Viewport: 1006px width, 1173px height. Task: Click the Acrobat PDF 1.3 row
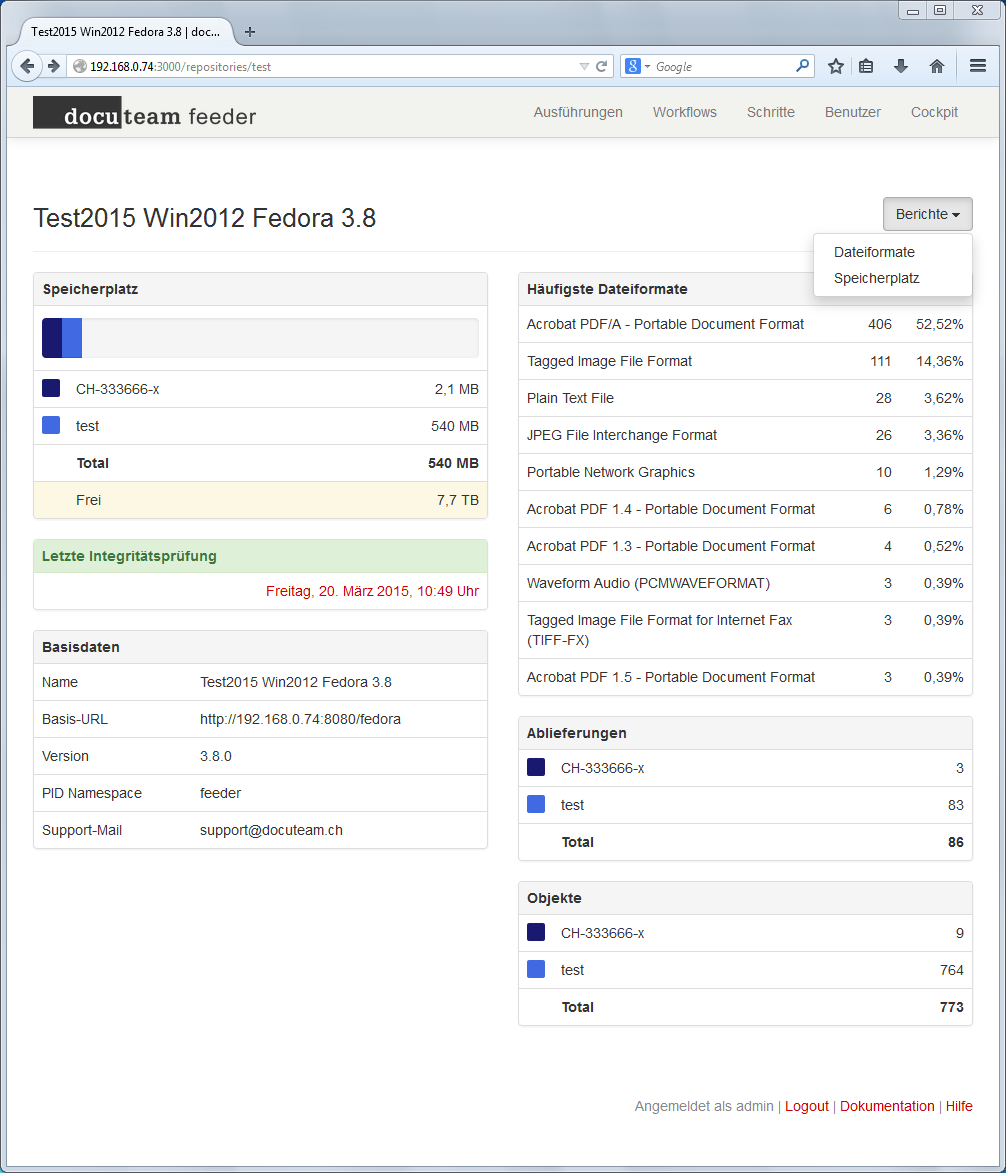coord(745,546)
